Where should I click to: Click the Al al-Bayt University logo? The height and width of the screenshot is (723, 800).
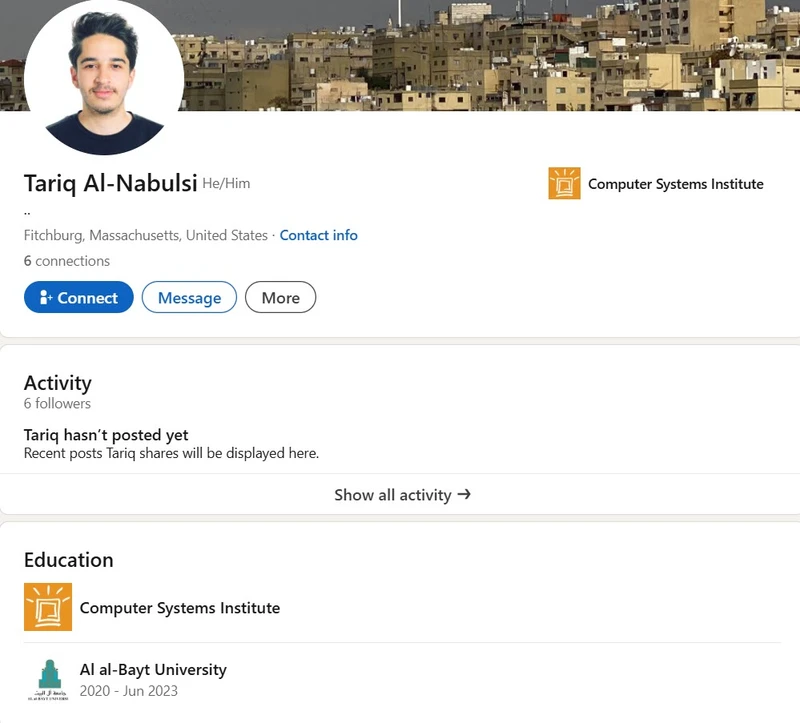coord(48,680)
